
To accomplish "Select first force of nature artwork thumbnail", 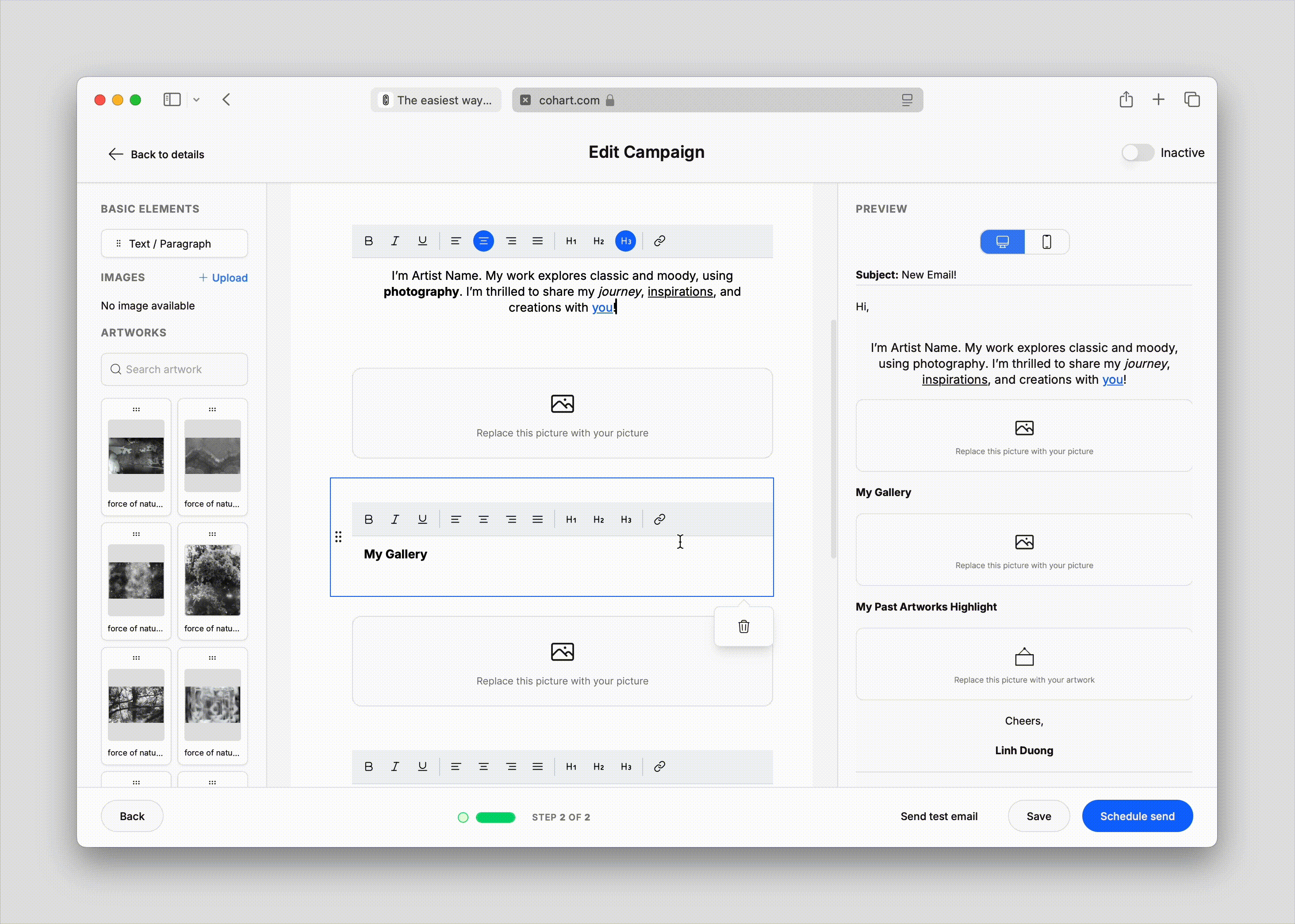I will click(136, 457).
